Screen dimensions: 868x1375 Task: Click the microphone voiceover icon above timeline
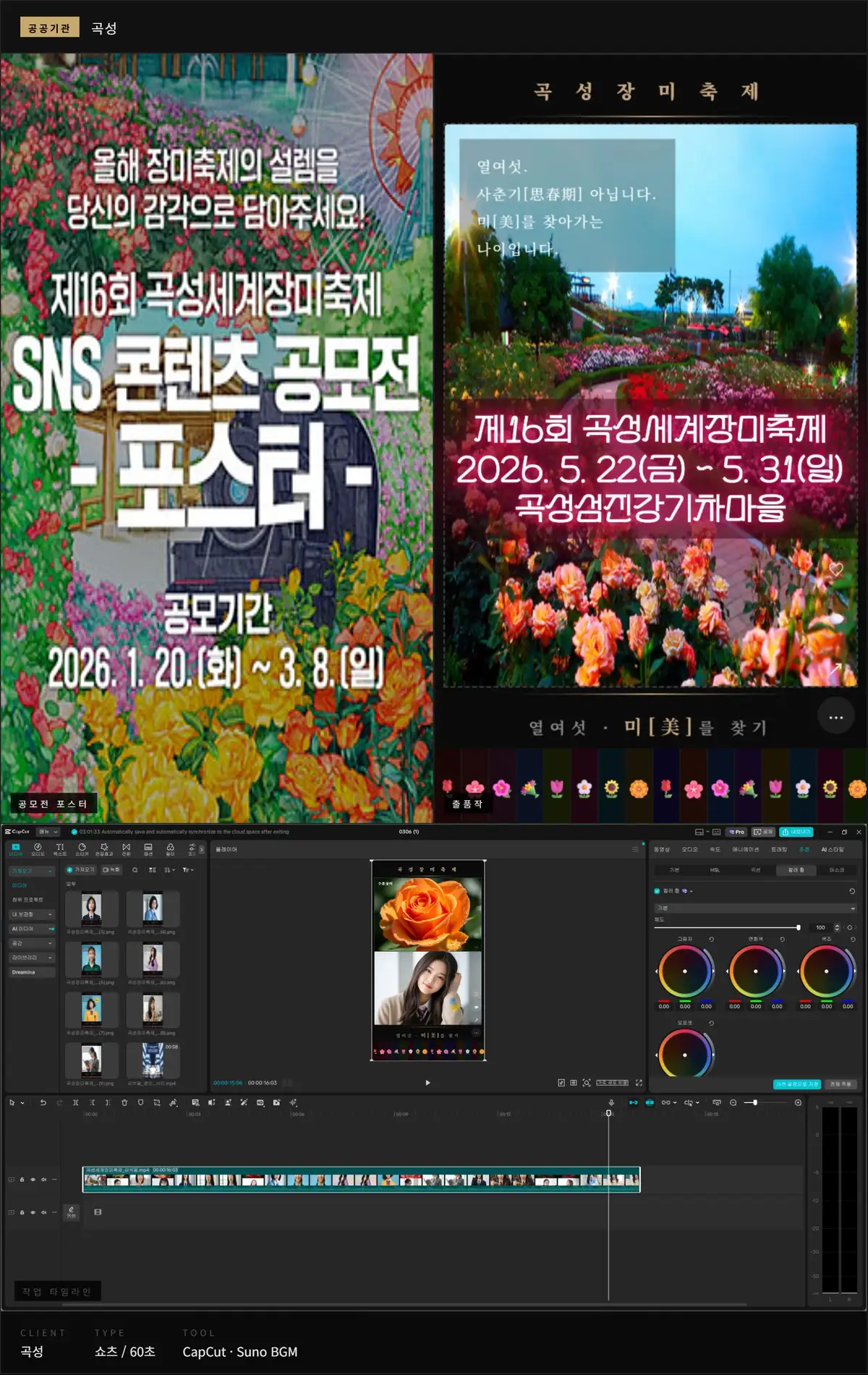pyautogui.click(x=611, y=1102)
